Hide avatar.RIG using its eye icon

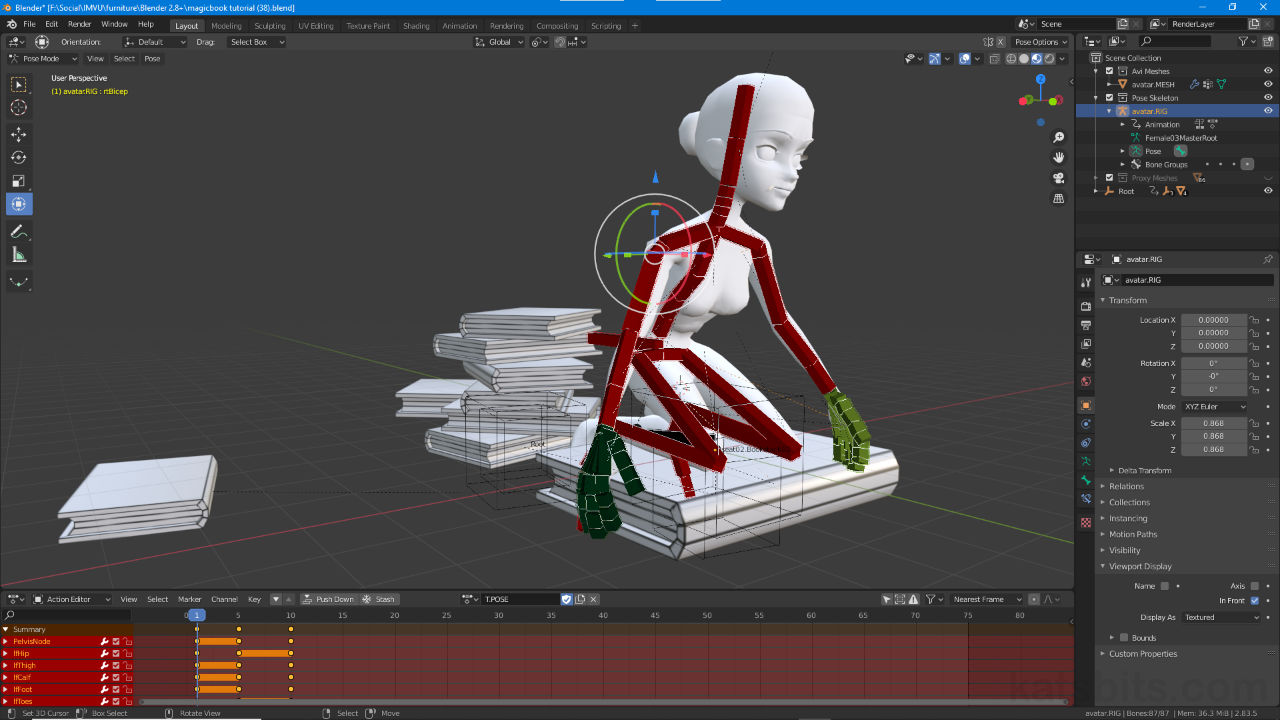click(x=1268, y=111)
